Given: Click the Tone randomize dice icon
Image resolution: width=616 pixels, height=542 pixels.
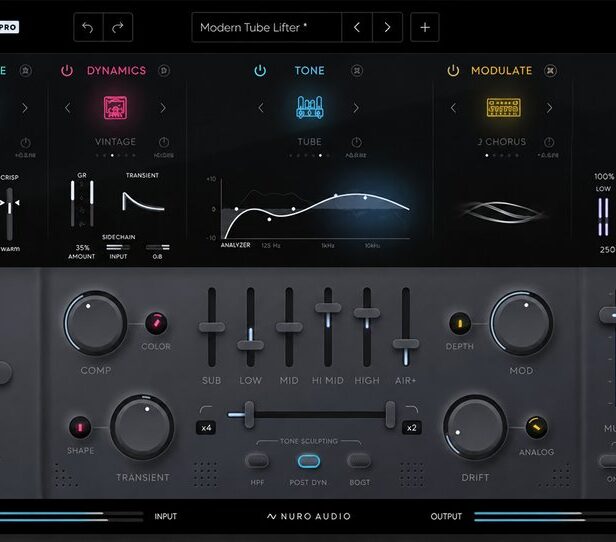Looking at the screenshot, I should [357, 71].
